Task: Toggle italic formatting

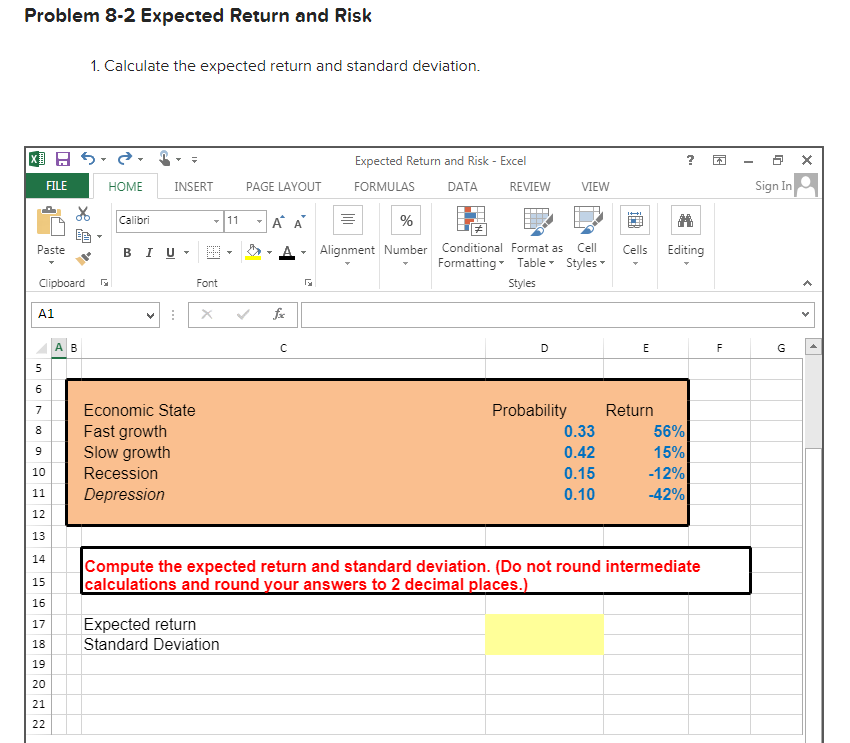Action: click(x=148, y=253)
